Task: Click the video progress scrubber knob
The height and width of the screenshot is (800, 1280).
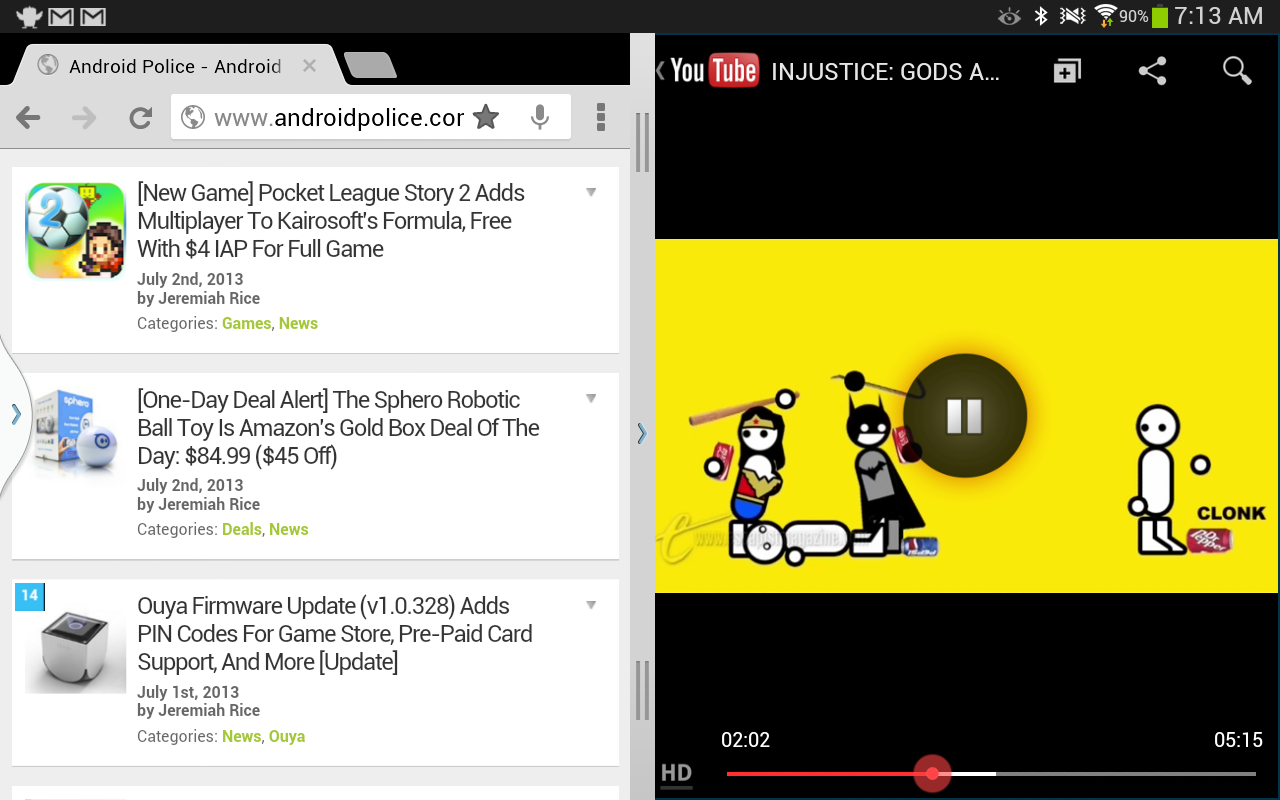Action: 933,773
